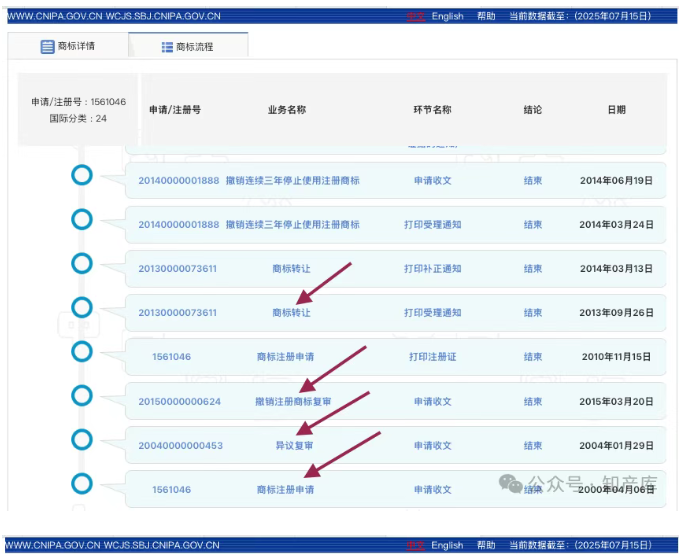This screenshot has height=554, width=682.
Task: Click the 商标详情 tab document icon
Action: point(47,47)
